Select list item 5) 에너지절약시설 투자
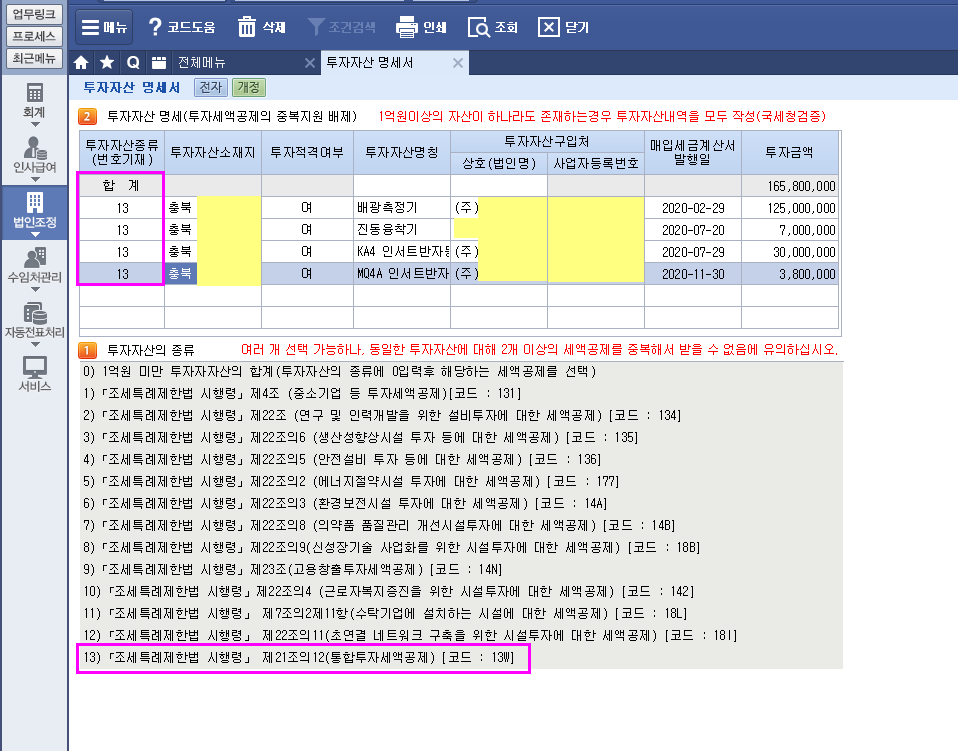 pyautogui.click(x=351, y=482)
